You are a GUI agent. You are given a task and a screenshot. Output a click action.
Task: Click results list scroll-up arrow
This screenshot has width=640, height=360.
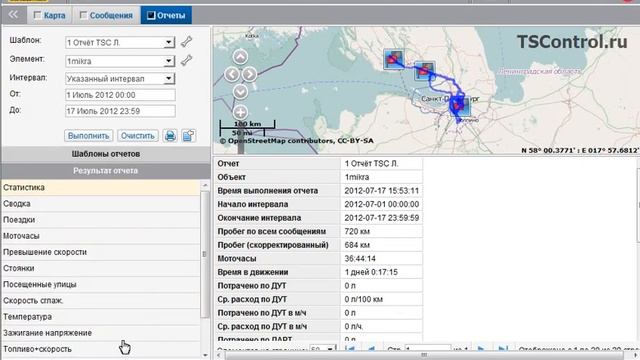[x=205, y=185]
